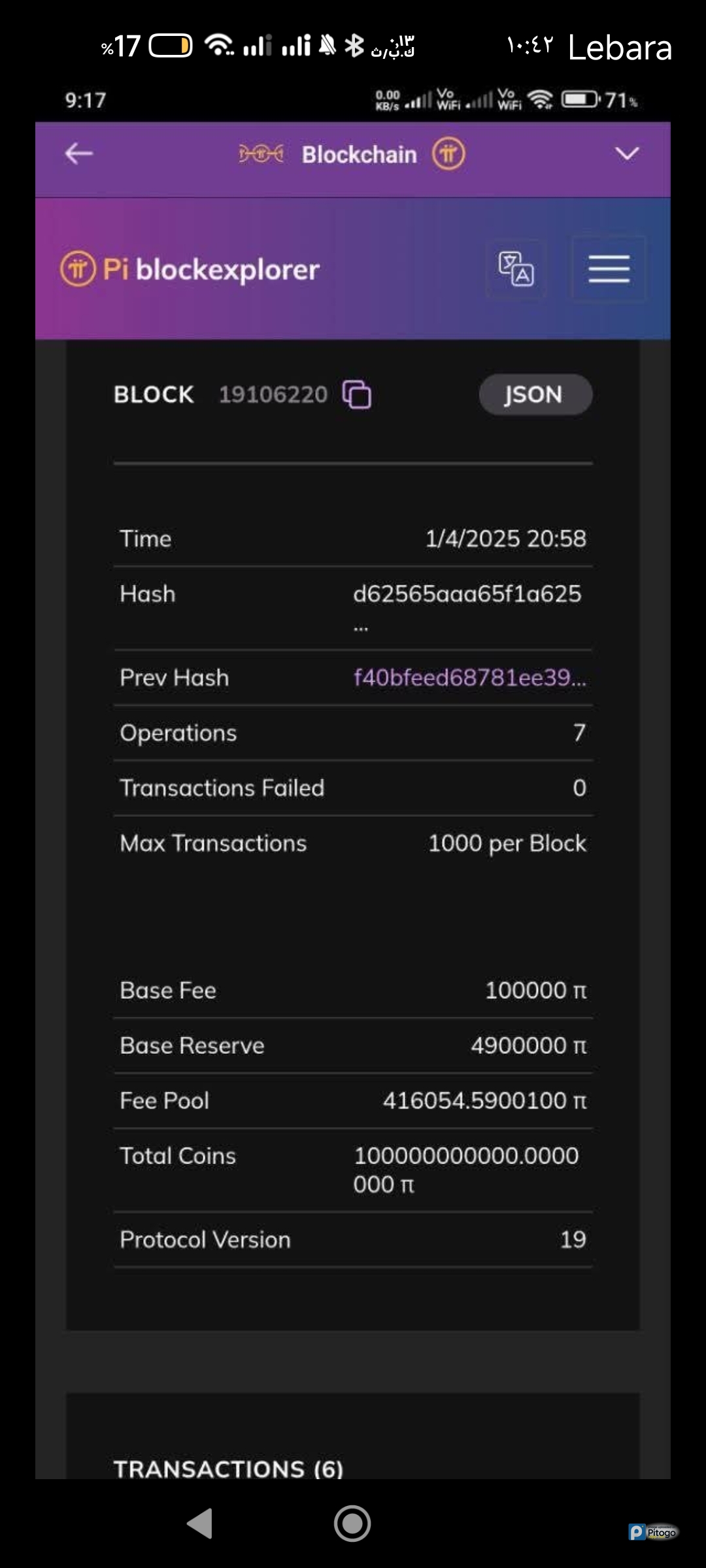Expand the header chevron dropdown
Screen dimensions: 706x1568
[627, 154]
